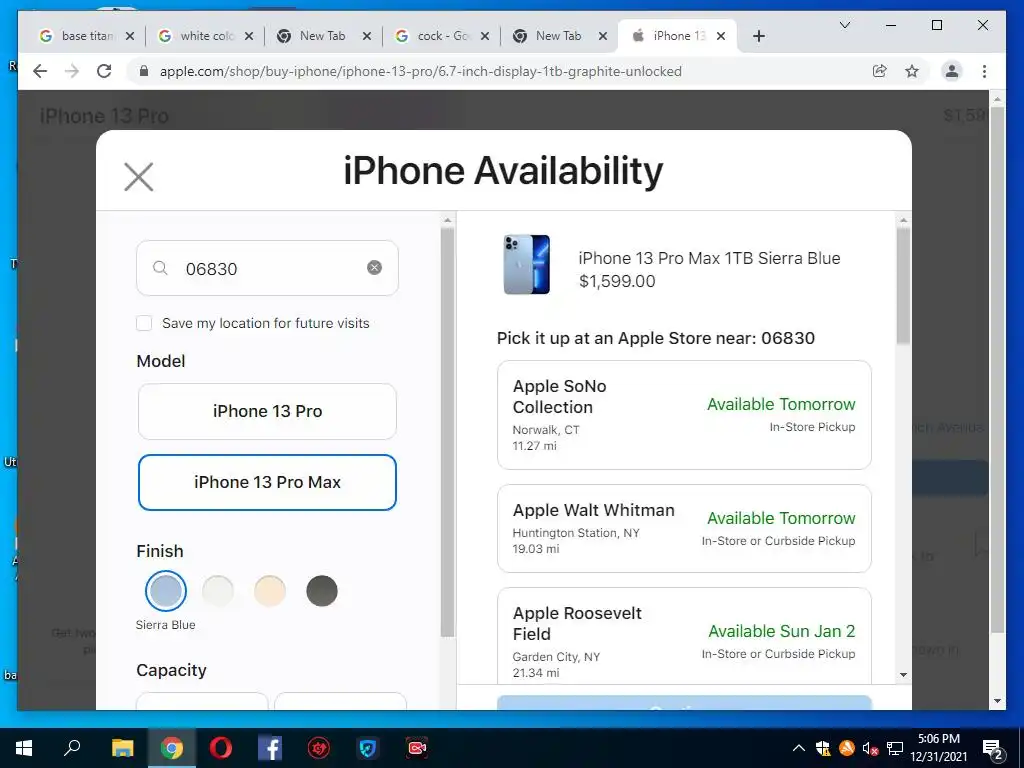The height and width of the screenshot is (768, 1024).
Task: Click the site lock security icon
Action: pos(144,71)
